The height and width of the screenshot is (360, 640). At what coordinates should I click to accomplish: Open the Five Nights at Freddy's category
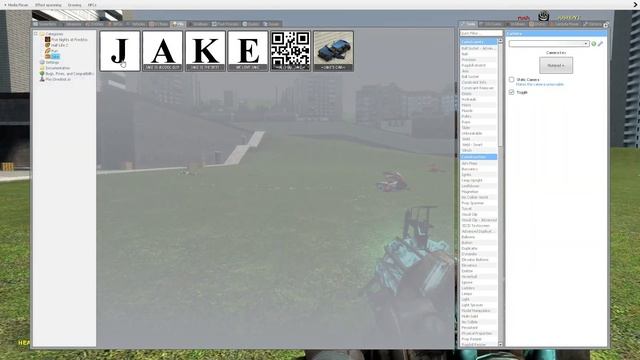point(66,40)
